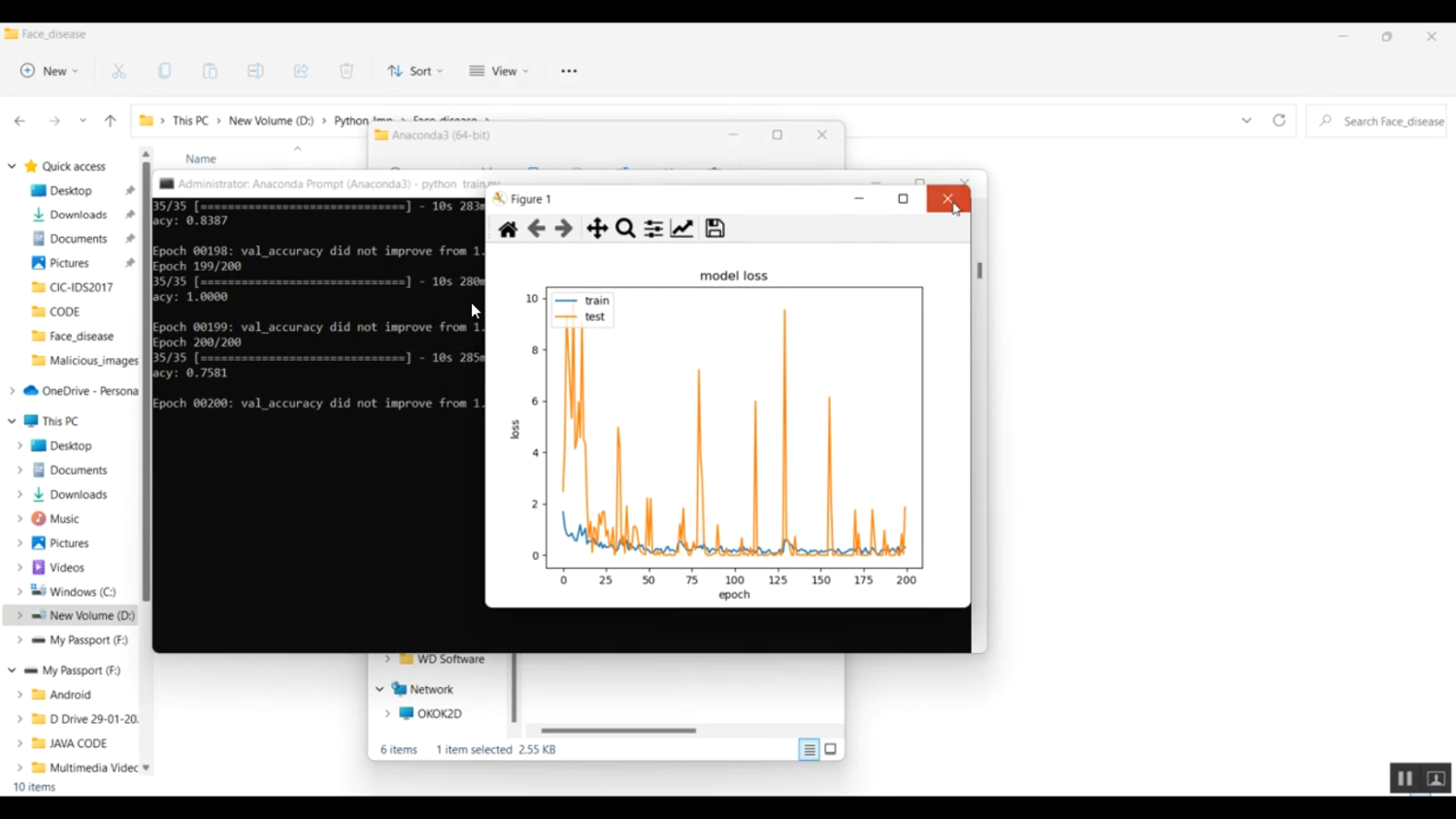The height and width of the screenshot is (819, 1456).
Task: Select the Zoom to rectangle tool
Action: (626, 229)
